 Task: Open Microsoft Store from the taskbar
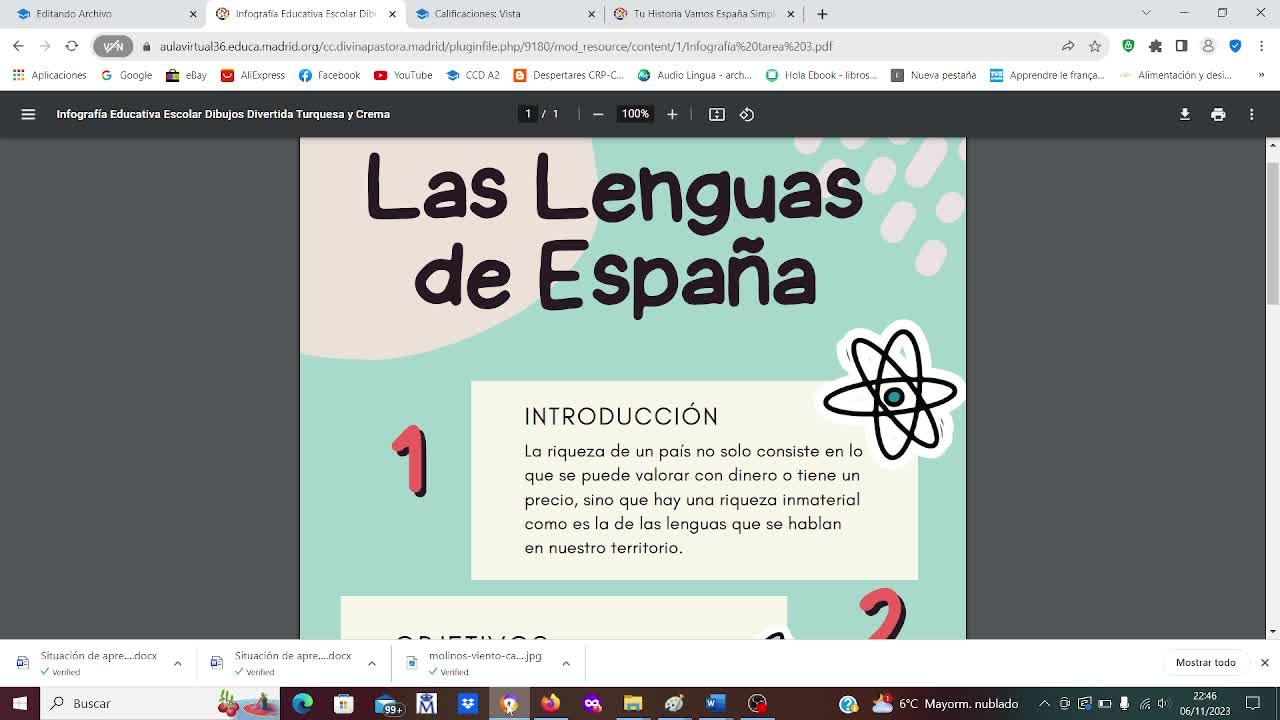tap(343, 704)
